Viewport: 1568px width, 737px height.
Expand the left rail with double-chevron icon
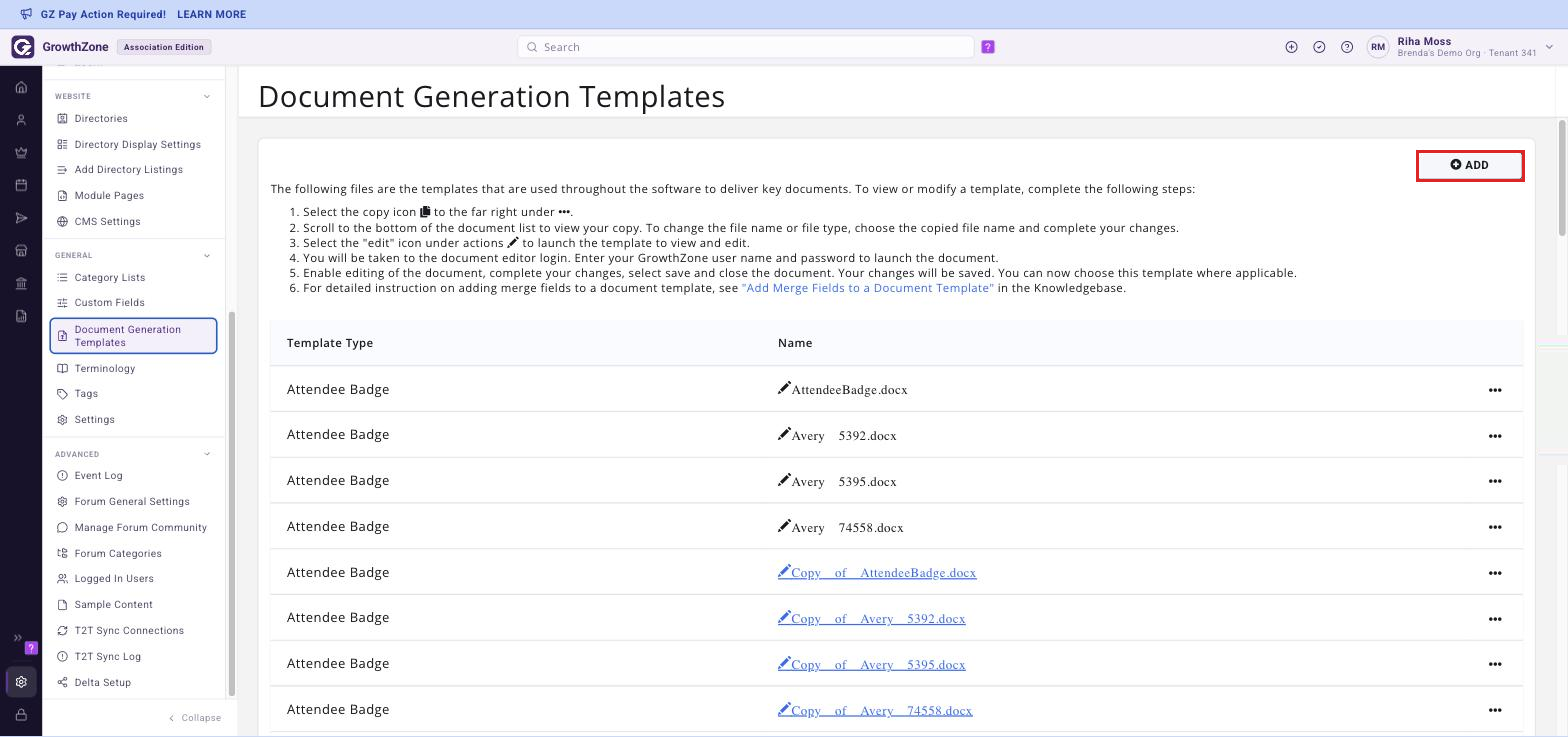coord(17,638)
